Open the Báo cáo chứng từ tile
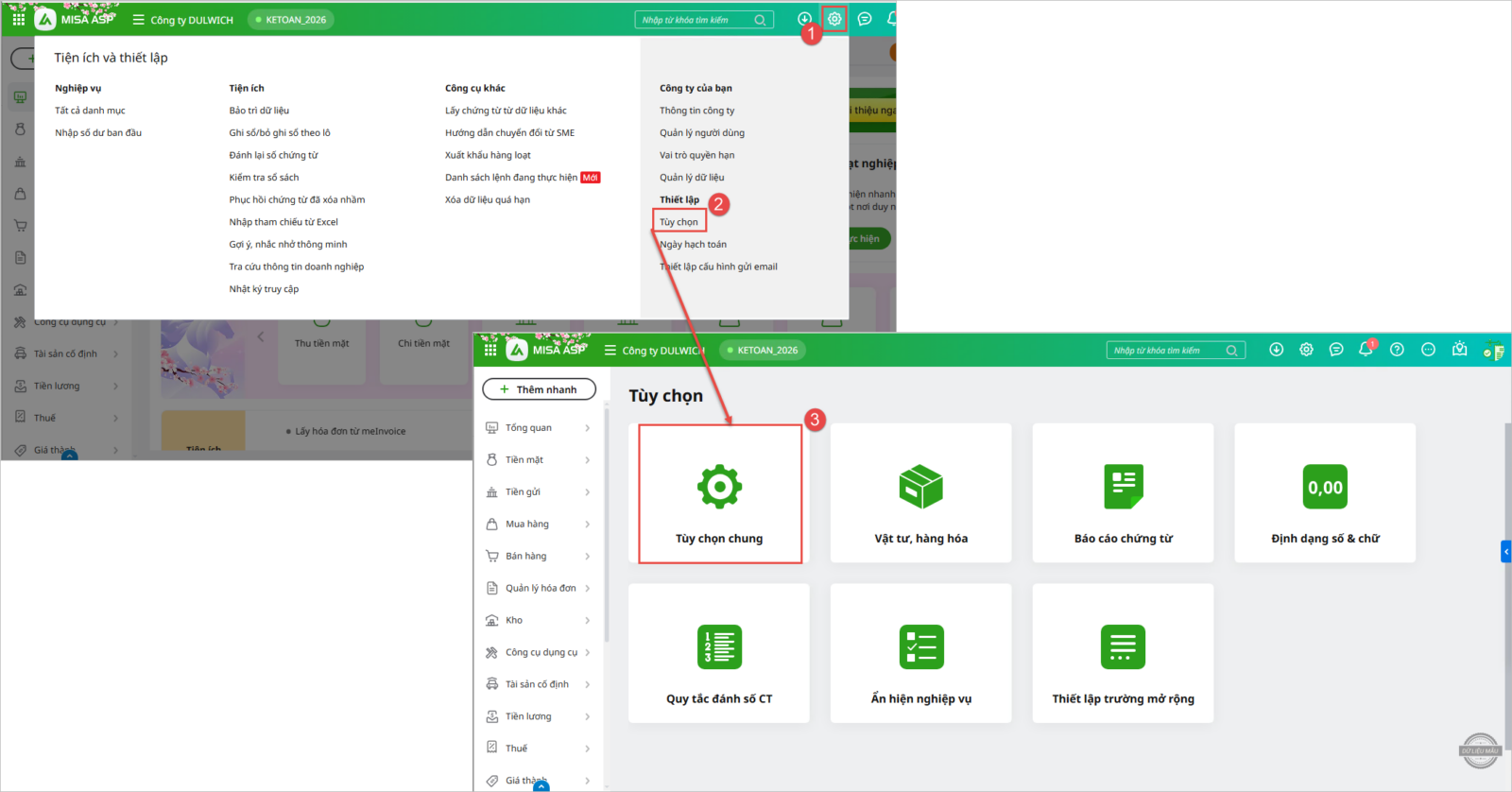Image resolution: width=1512 pixels, height=792 pixels. (1123, 493)
